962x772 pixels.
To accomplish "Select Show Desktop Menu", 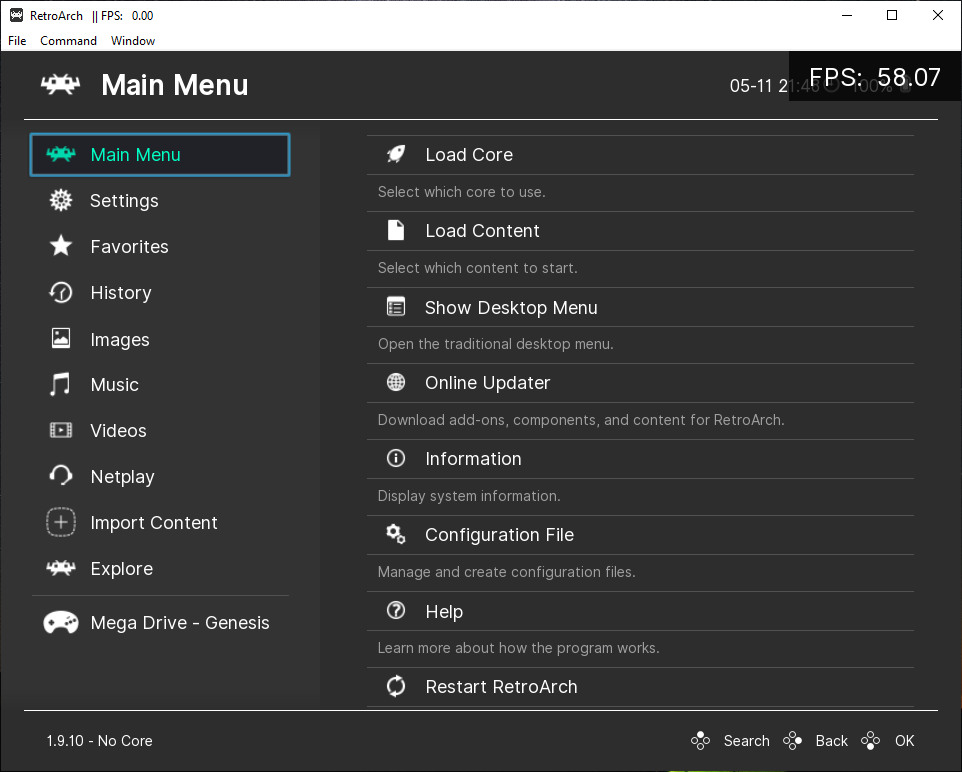I will [641, 307].
